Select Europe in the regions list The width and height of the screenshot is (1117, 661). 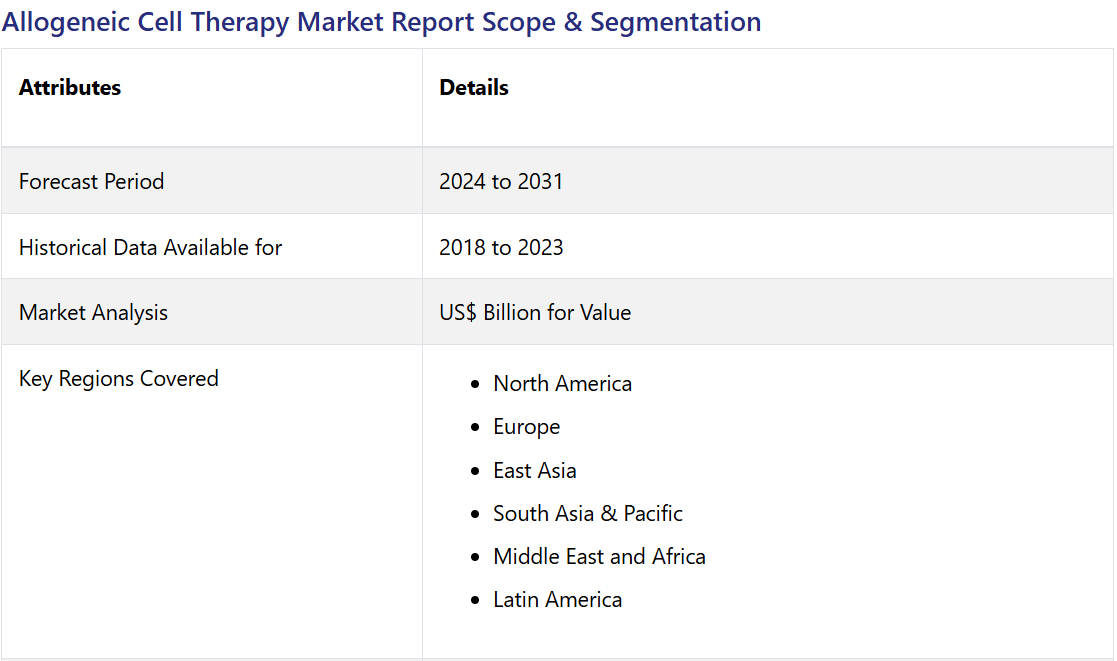pyautogui.click(x=526, y=427)
